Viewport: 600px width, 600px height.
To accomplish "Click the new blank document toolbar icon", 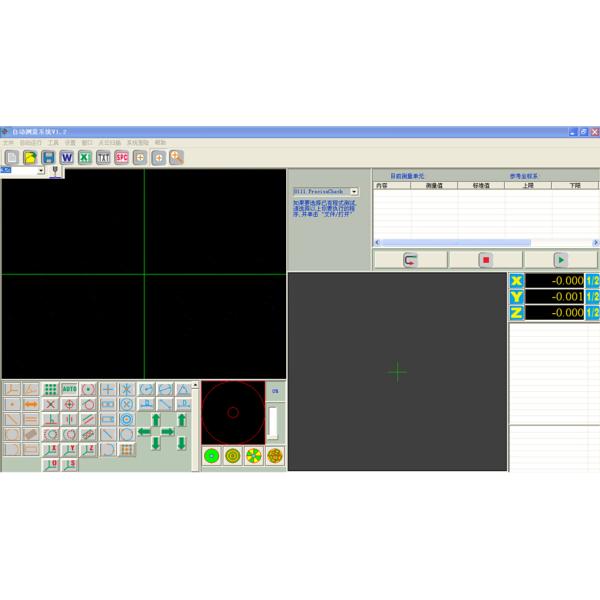I will [12, 157].
